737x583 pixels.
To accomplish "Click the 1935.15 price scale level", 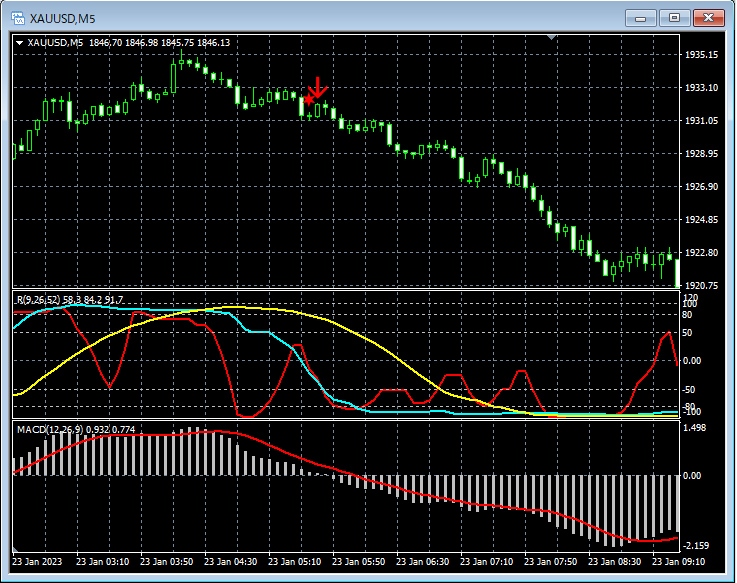I will (x=699, y=55).
